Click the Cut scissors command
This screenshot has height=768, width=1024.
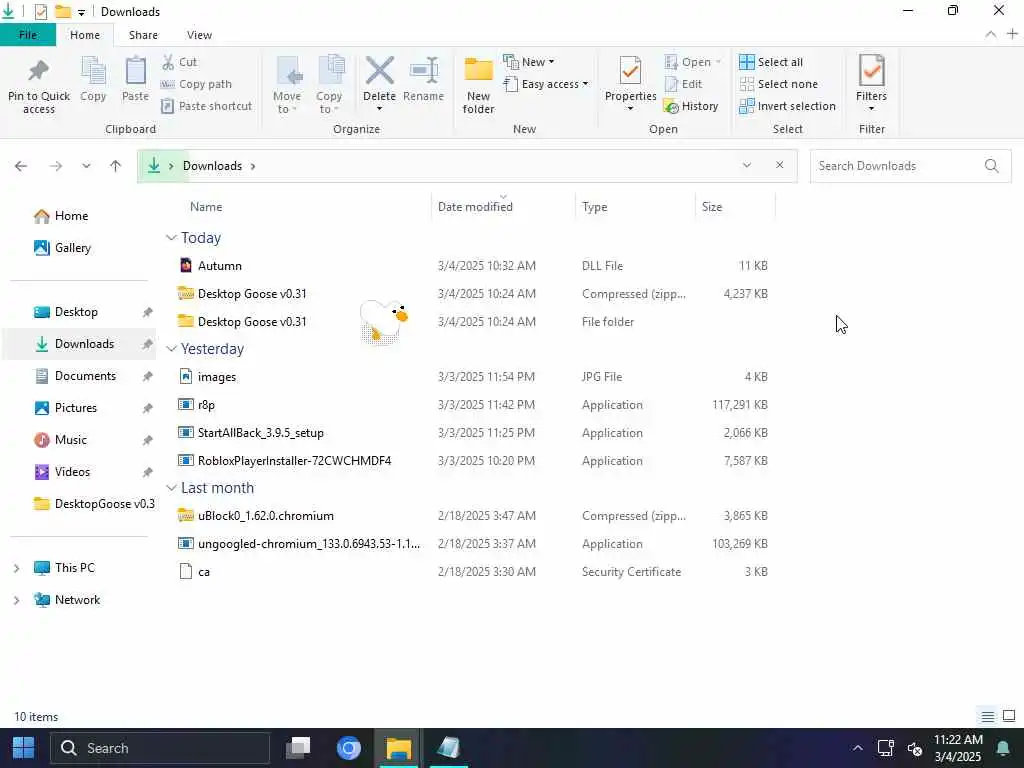click(180, 62)
